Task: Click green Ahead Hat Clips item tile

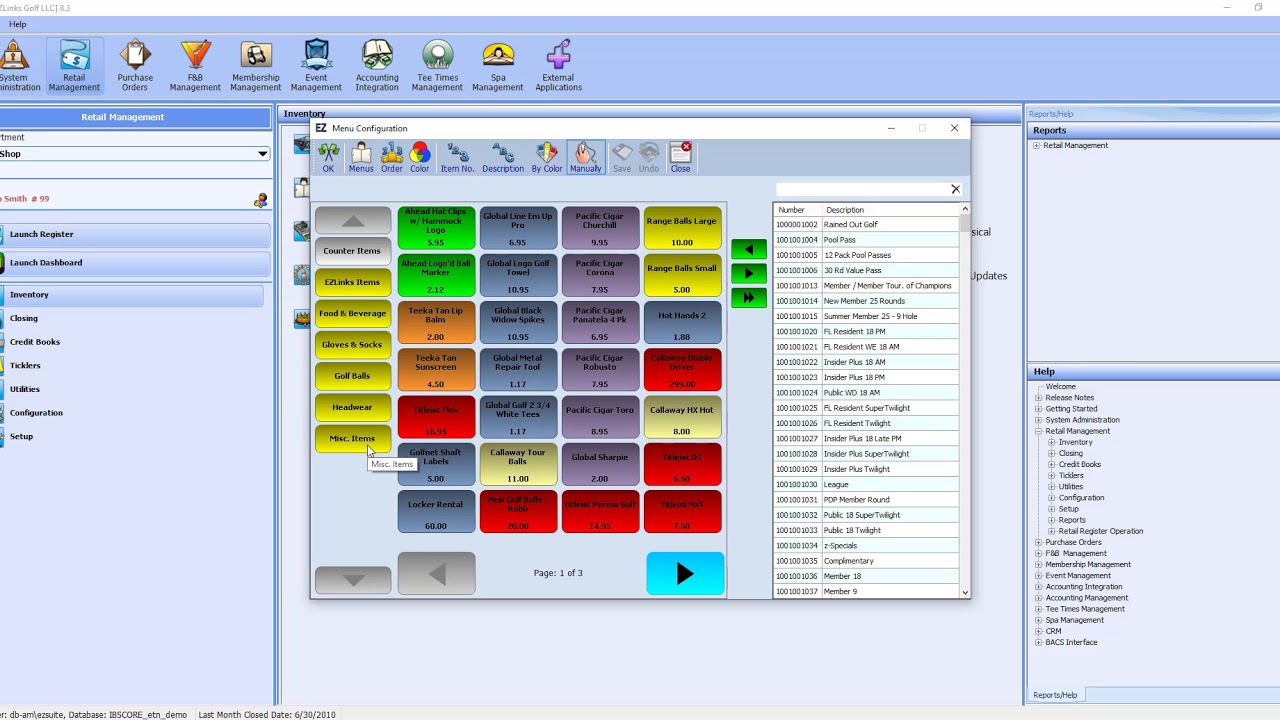Action: [x=436, y=228]
